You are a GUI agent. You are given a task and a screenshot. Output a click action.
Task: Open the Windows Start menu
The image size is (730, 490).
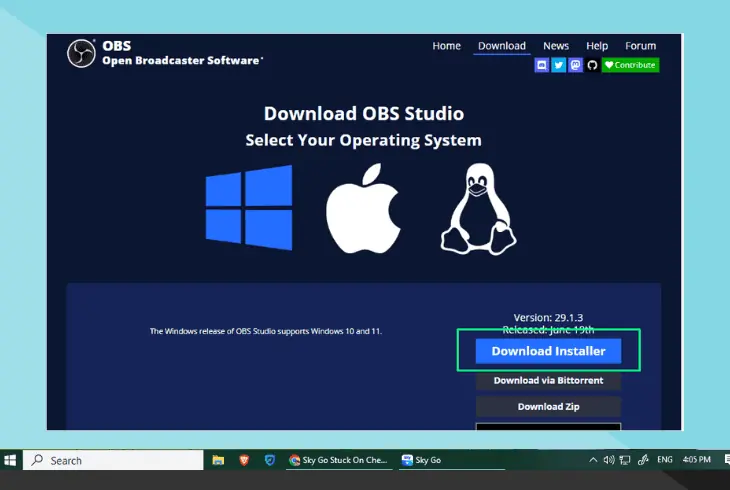click(x=10, y=460)
